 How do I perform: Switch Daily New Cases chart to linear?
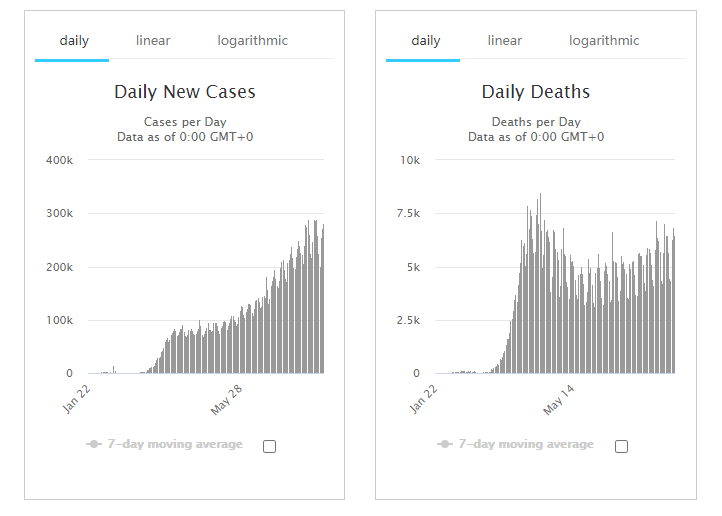click(x=153, y=41)
